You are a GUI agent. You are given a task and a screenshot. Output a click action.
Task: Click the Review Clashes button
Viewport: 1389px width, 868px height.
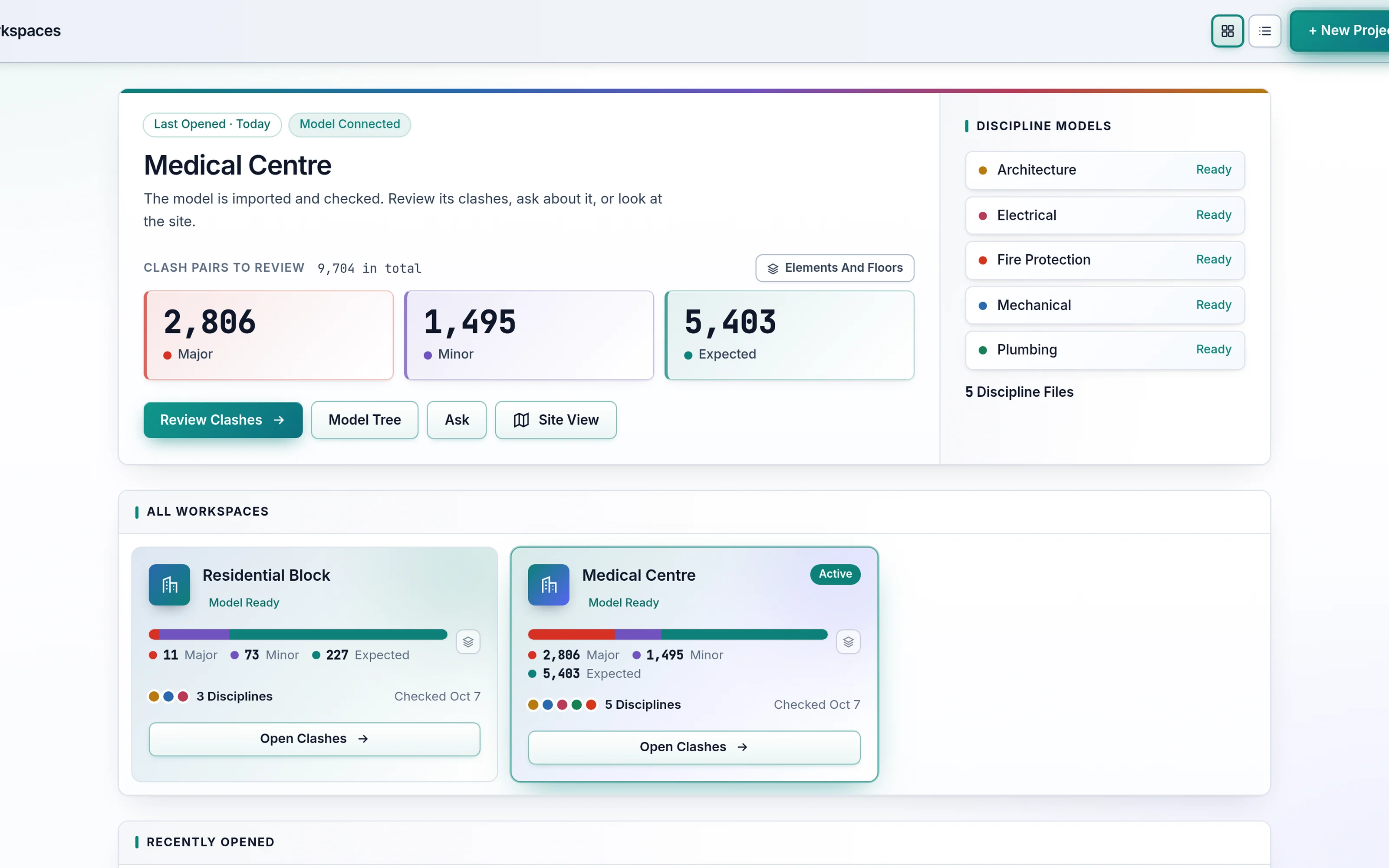pos(223,420)
